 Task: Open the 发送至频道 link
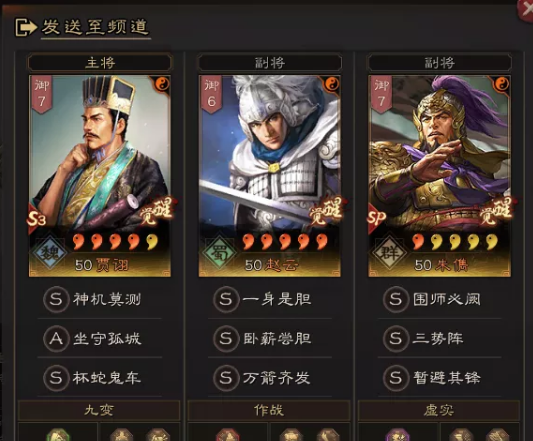click(95, 27)
